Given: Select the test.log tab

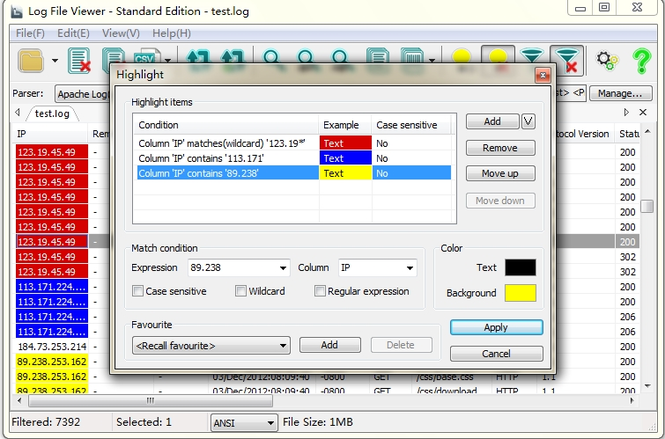Looking at the screenshot, I should (x=52, y=113).
